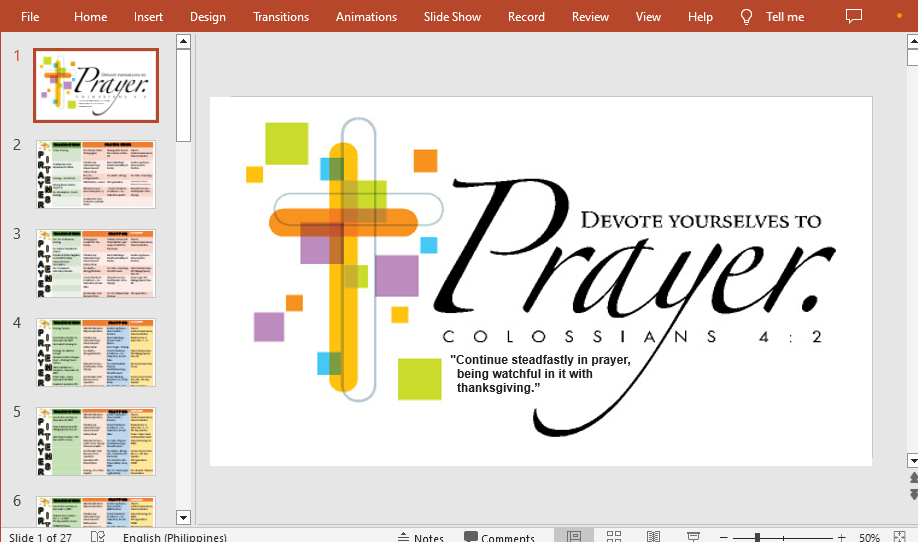This screenshot has width=918, height=542.
Task: Start Slide Show from status bar icon
Action: (x=693, y=536)
